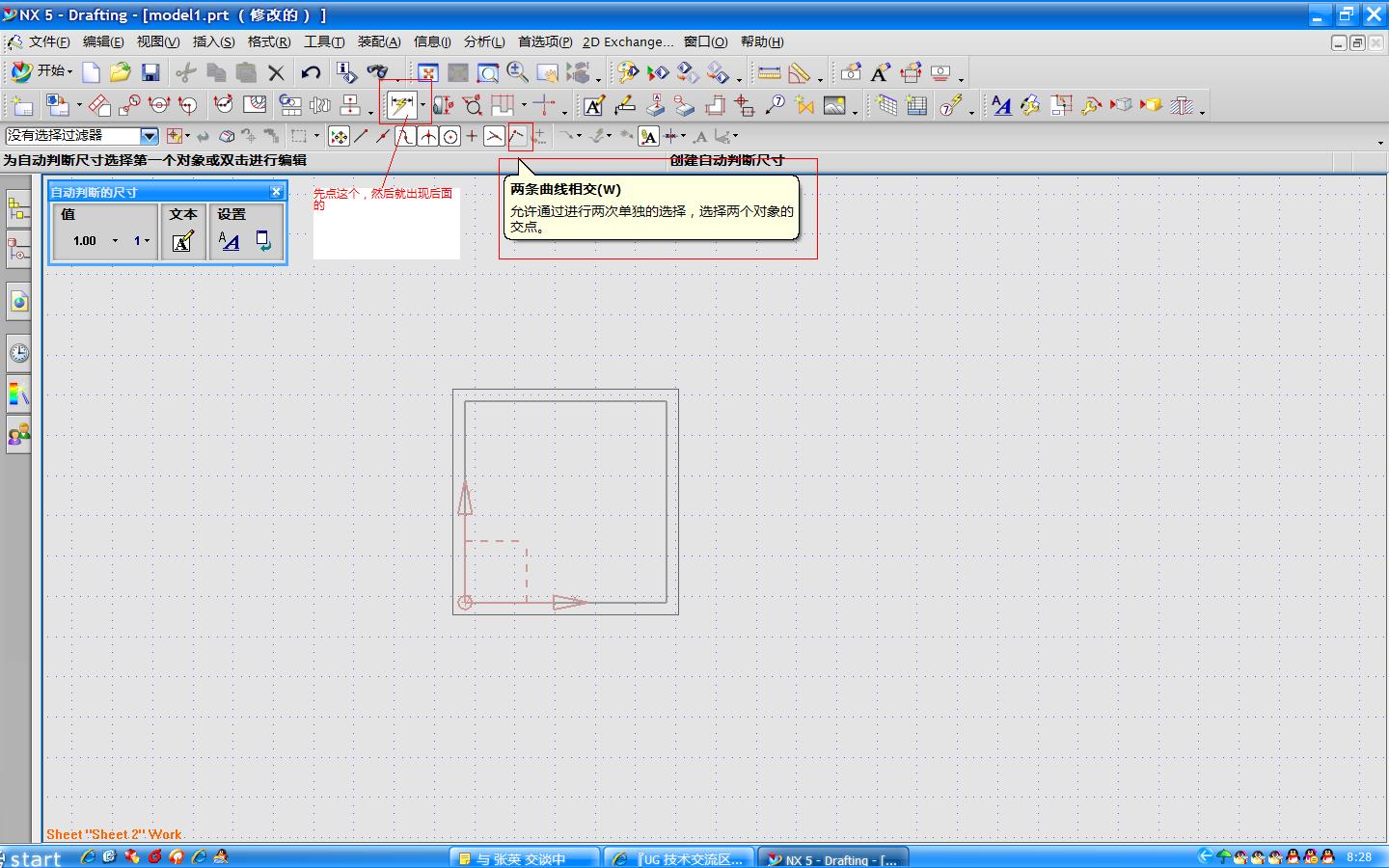Toggle the Control Point snap option
This screenshot has width=1389, height=868.
[405, 136]
